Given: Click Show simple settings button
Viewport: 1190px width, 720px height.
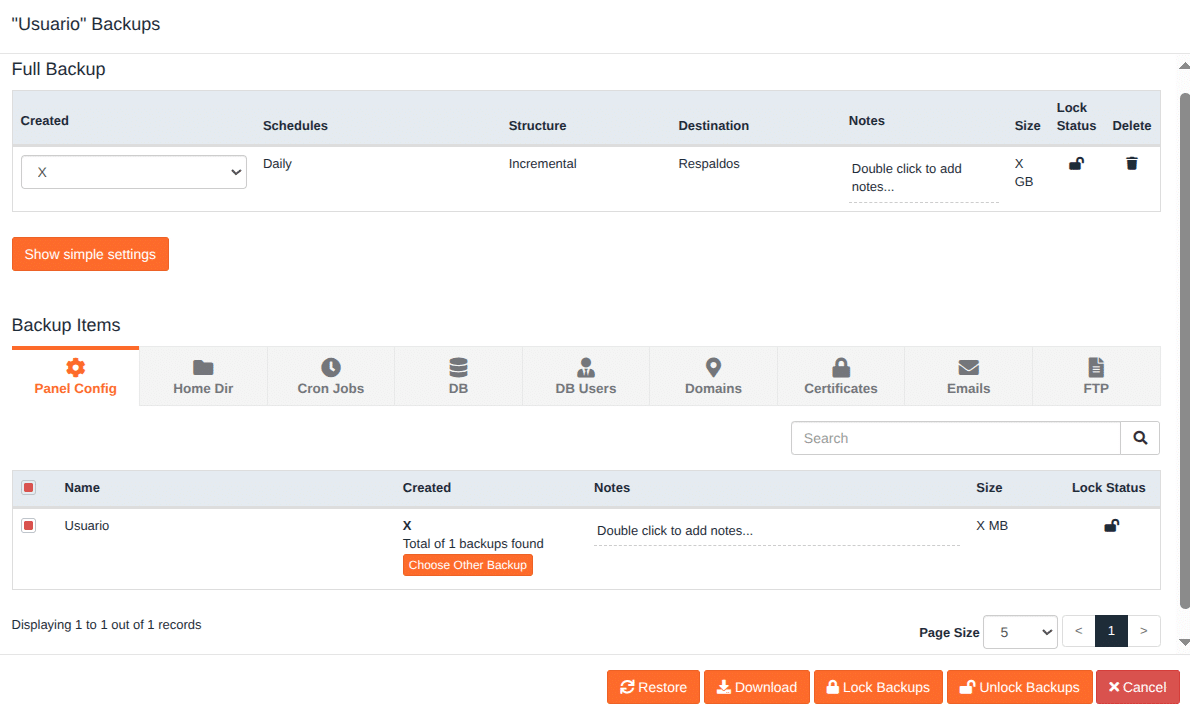Looking at the screenshot, I should pyautogui.click(x=90, y=254).
